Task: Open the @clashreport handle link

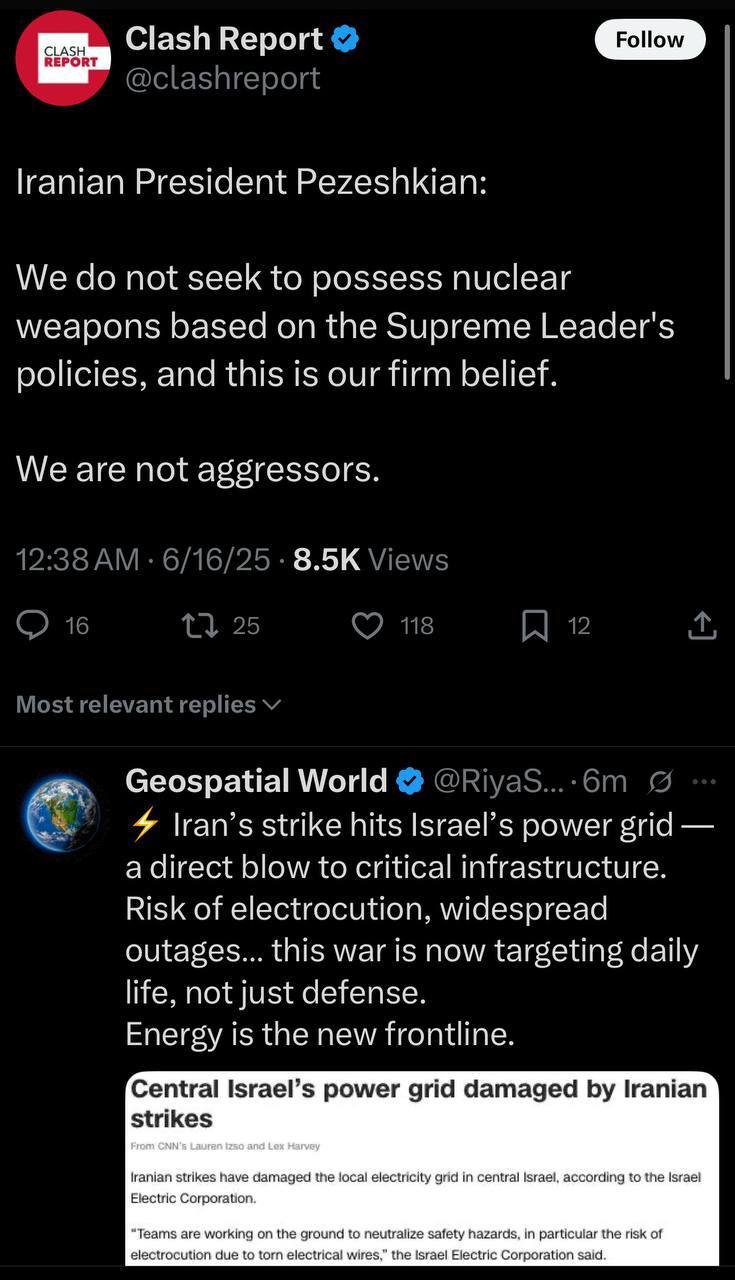Action: coord(222,78)
